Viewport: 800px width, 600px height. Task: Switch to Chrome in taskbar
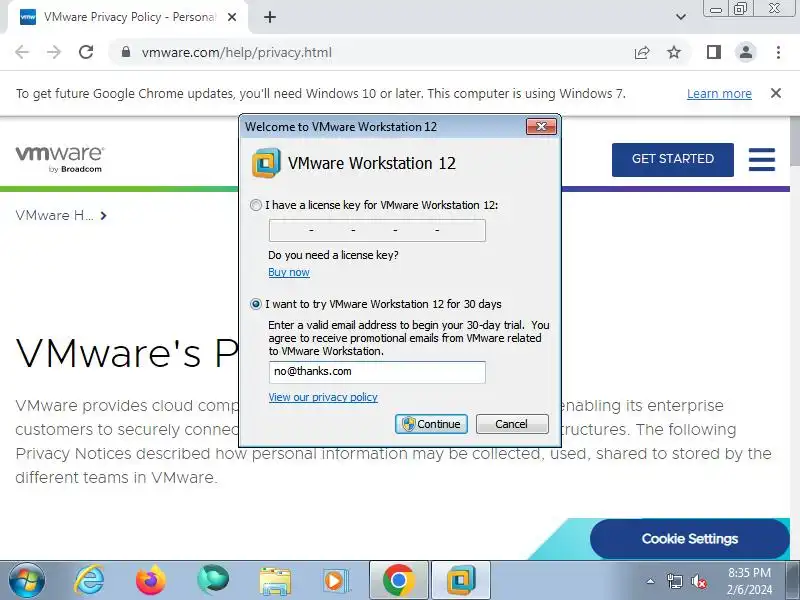(398, 581)
